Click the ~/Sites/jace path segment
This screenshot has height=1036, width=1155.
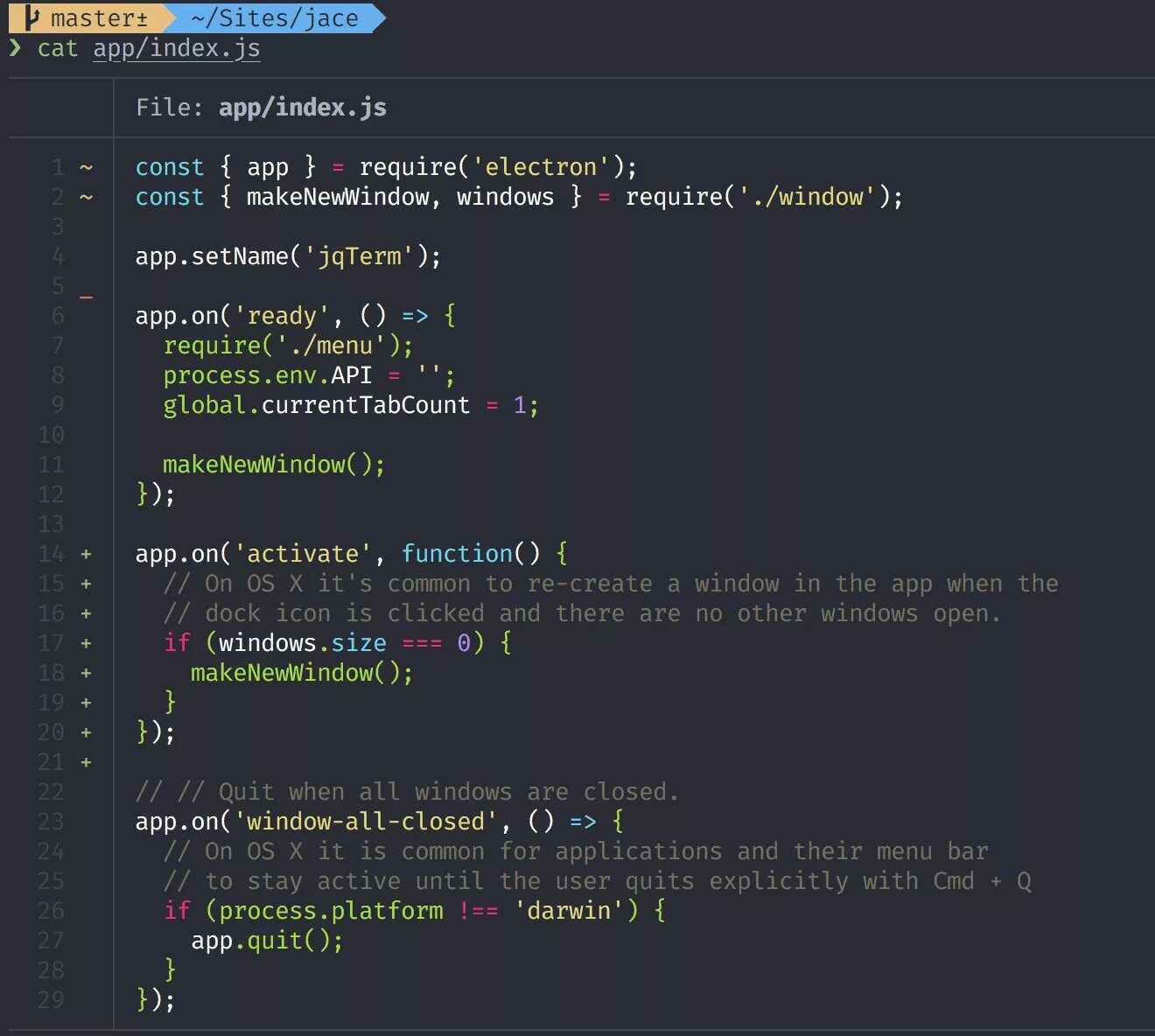tap(275, 17)
